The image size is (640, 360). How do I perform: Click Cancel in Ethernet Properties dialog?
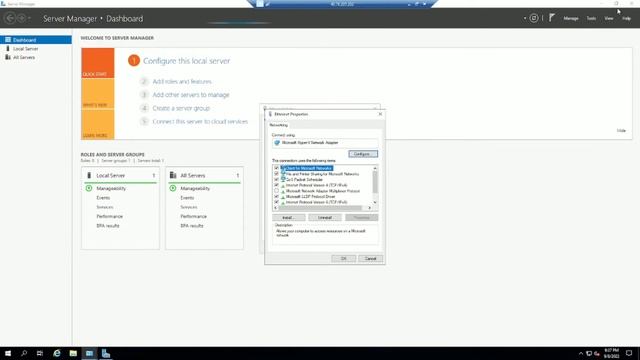click(x=370, y=259)
